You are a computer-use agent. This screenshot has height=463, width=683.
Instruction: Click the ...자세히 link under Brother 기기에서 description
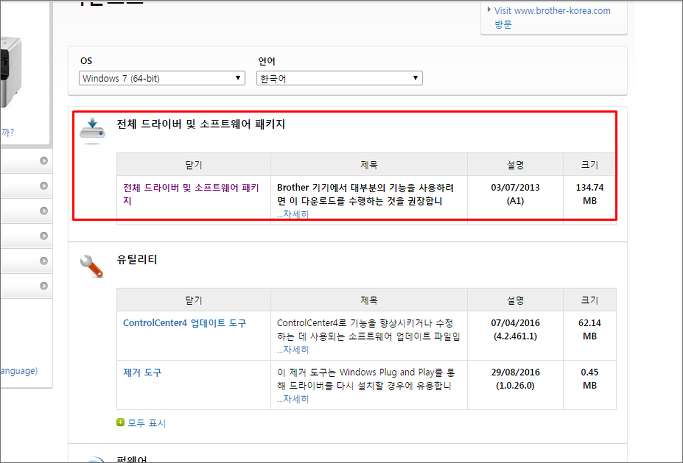293,214
